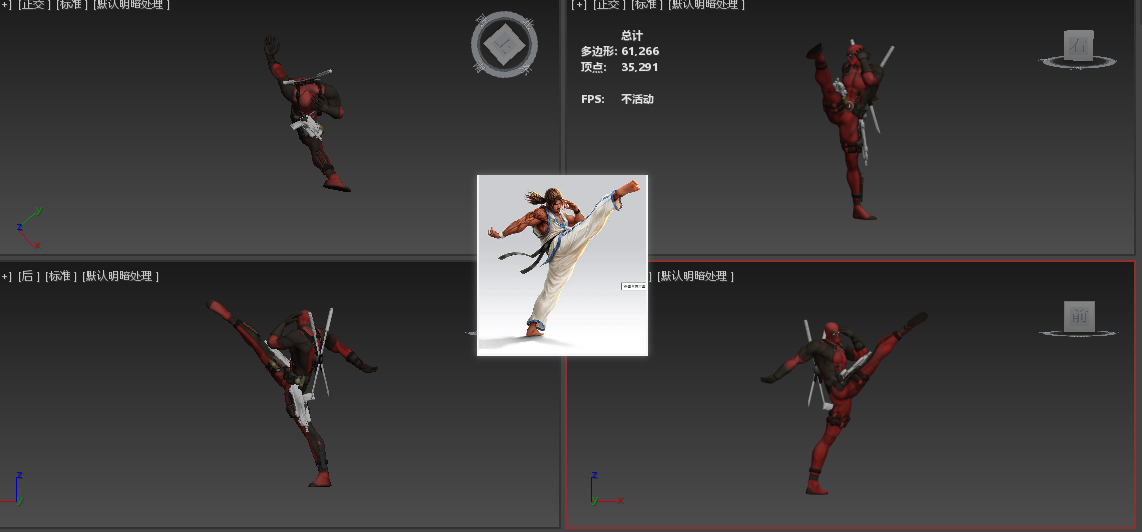Open [默认明暗处理] menu in the 后 viewport

pos(121,276)
